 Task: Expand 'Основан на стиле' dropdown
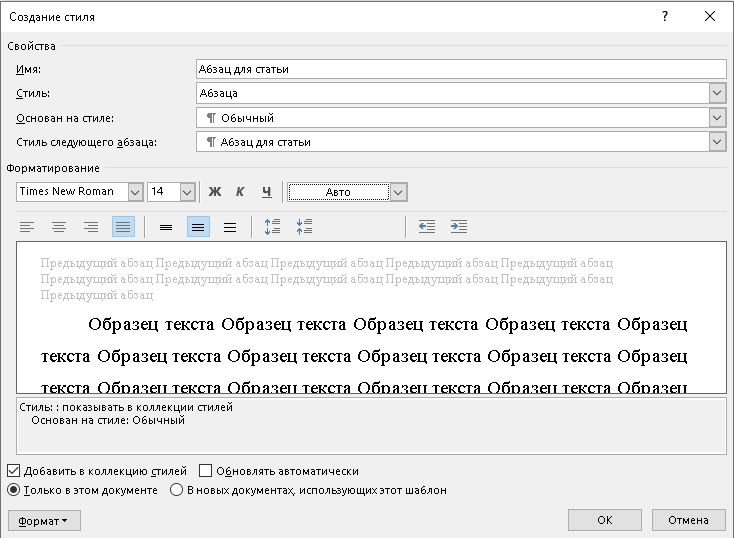pyautogui.click(x=717, y=118)
